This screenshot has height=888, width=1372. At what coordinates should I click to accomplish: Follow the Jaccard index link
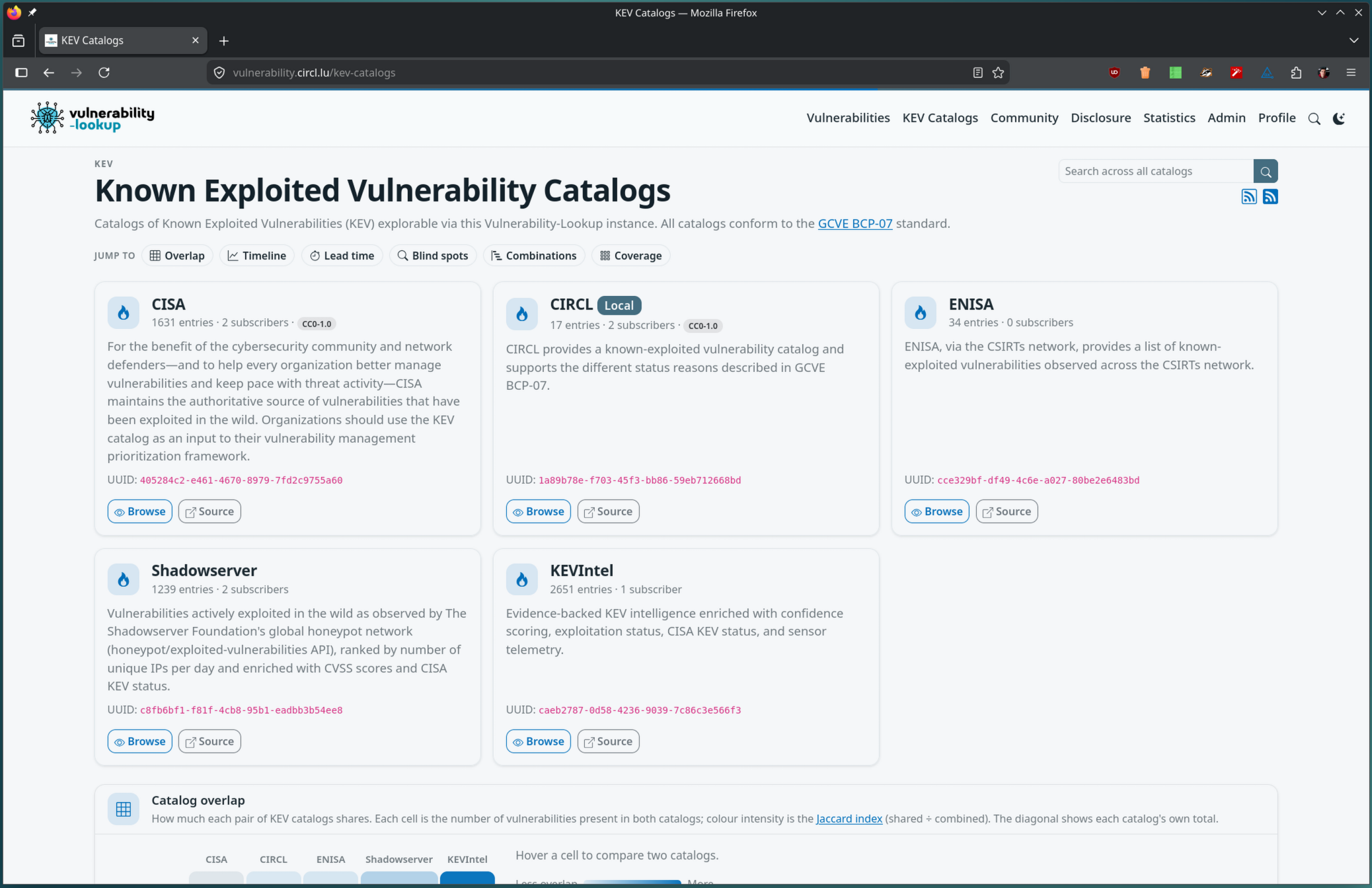tap(849, 819)
